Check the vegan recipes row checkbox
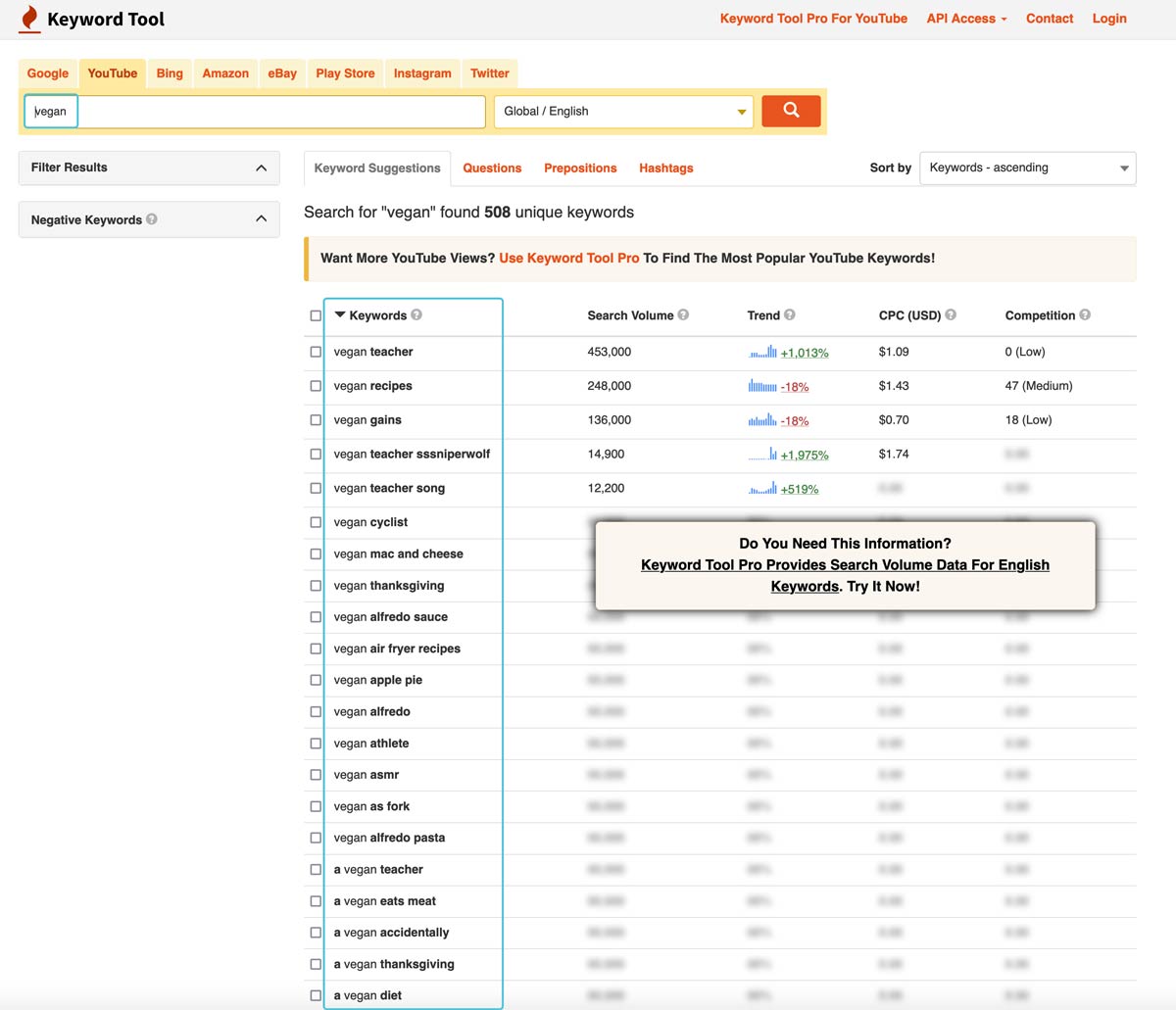Screen dimensions: 1176x1010 [316, 386]
